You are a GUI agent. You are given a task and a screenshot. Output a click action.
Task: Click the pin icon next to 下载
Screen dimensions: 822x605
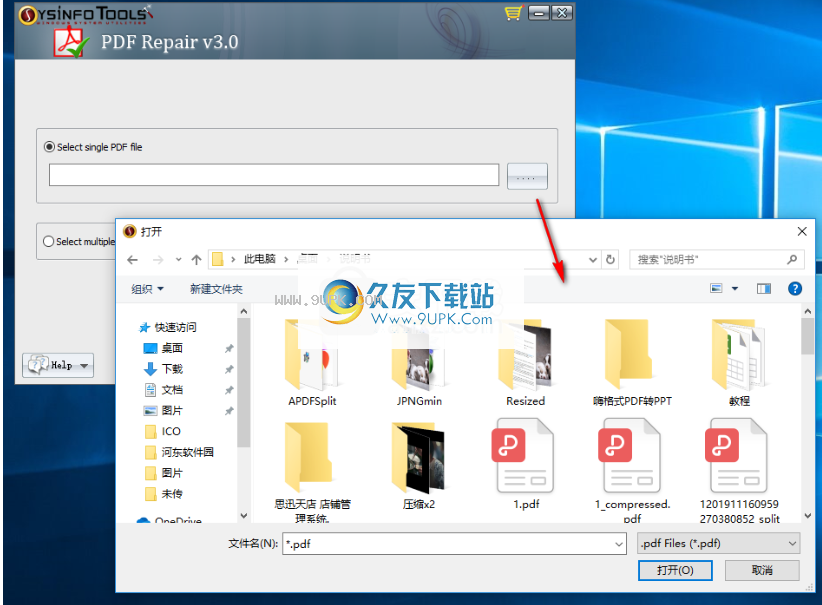229,369
